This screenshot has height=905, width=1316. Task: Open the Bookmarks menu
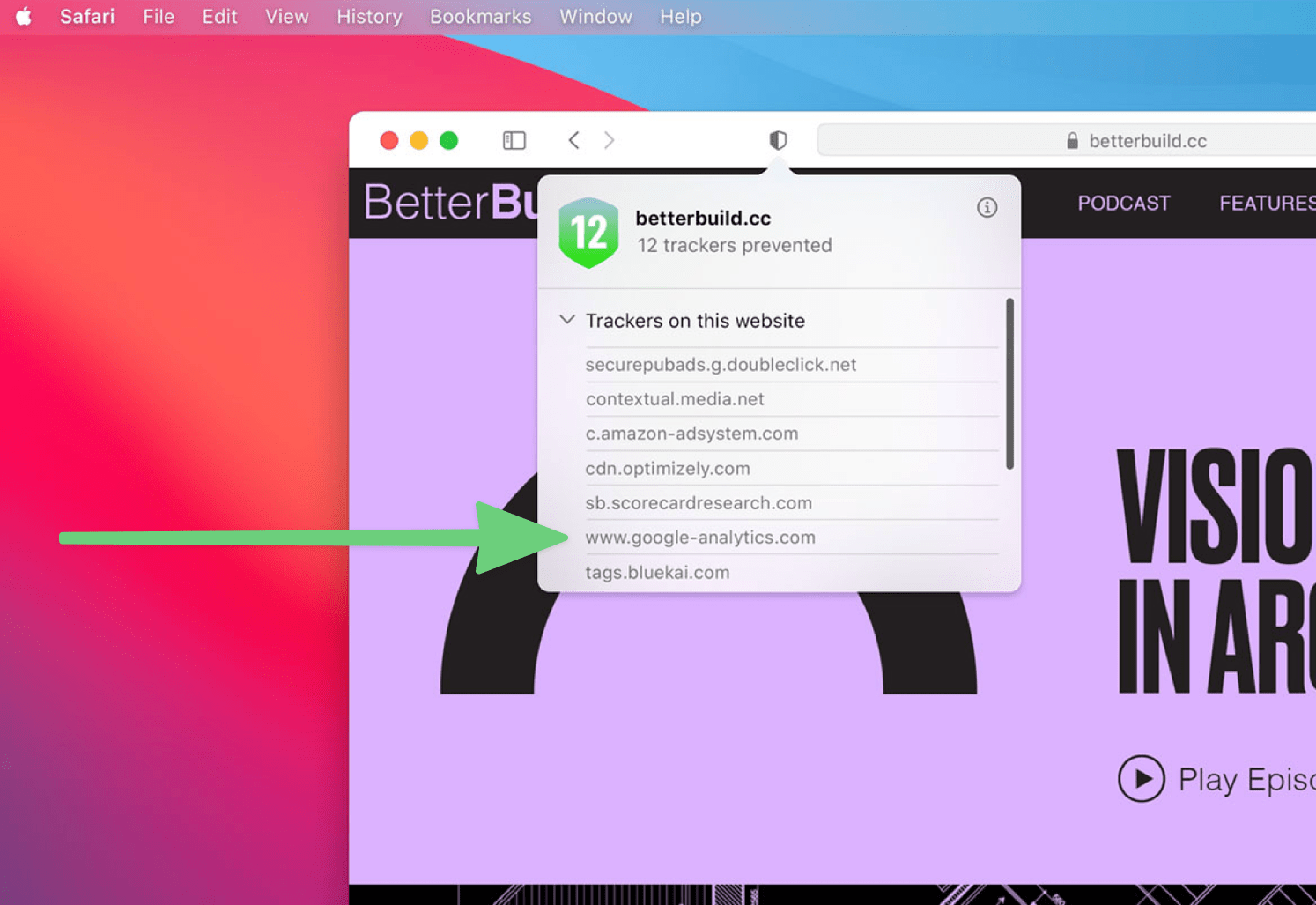click(x=480, y=17)
